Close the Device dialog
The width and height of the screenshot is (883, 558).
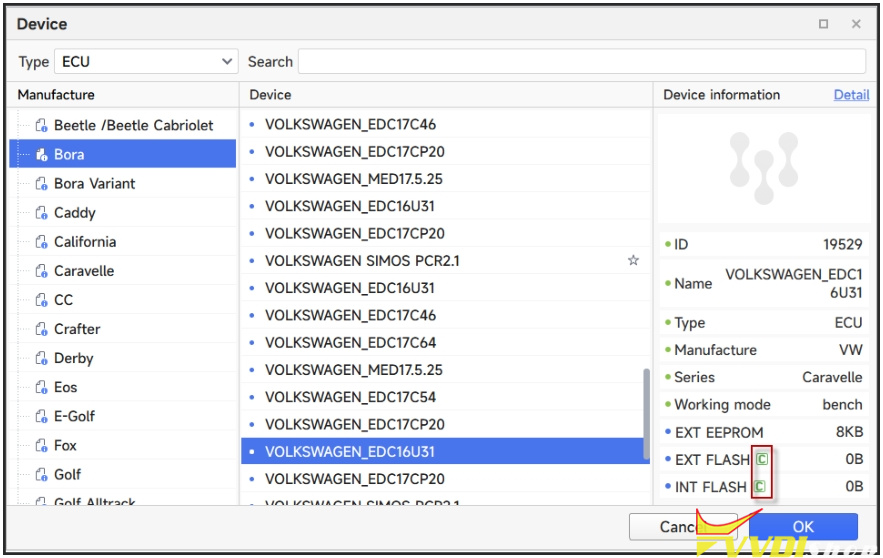(856, 24)
